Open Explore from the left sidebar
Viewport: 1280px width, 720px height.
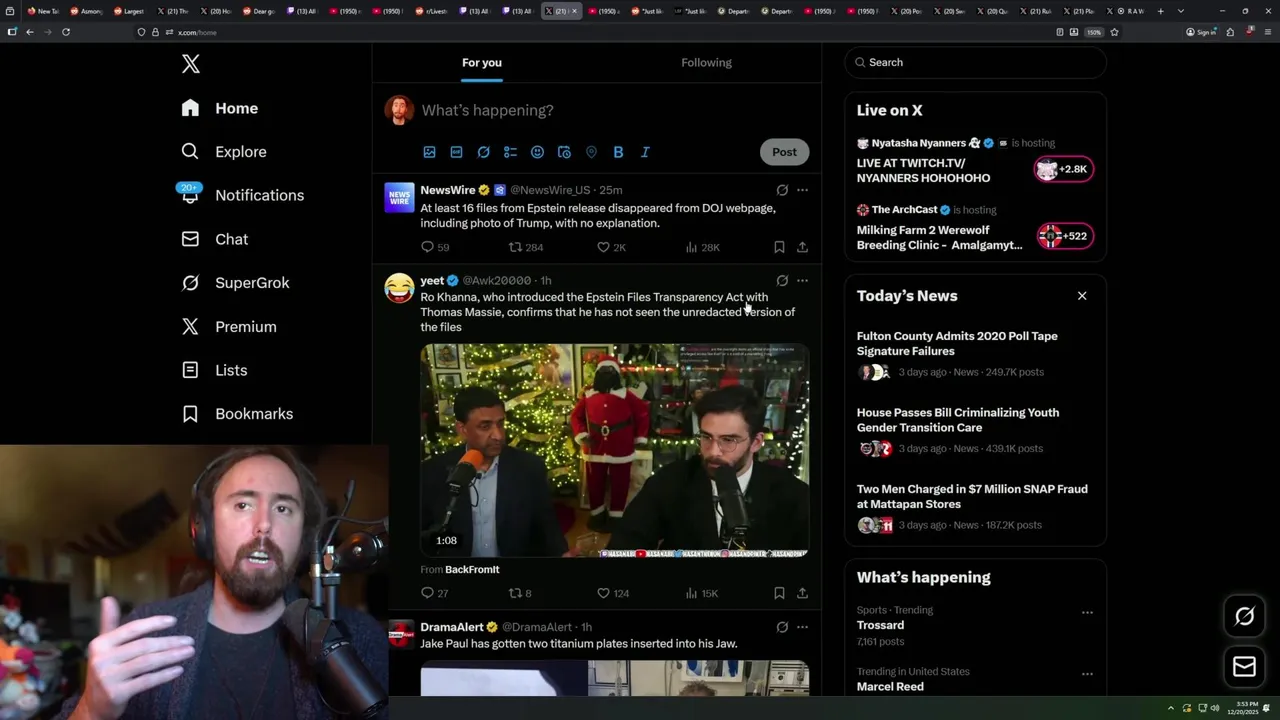(225, 152)
